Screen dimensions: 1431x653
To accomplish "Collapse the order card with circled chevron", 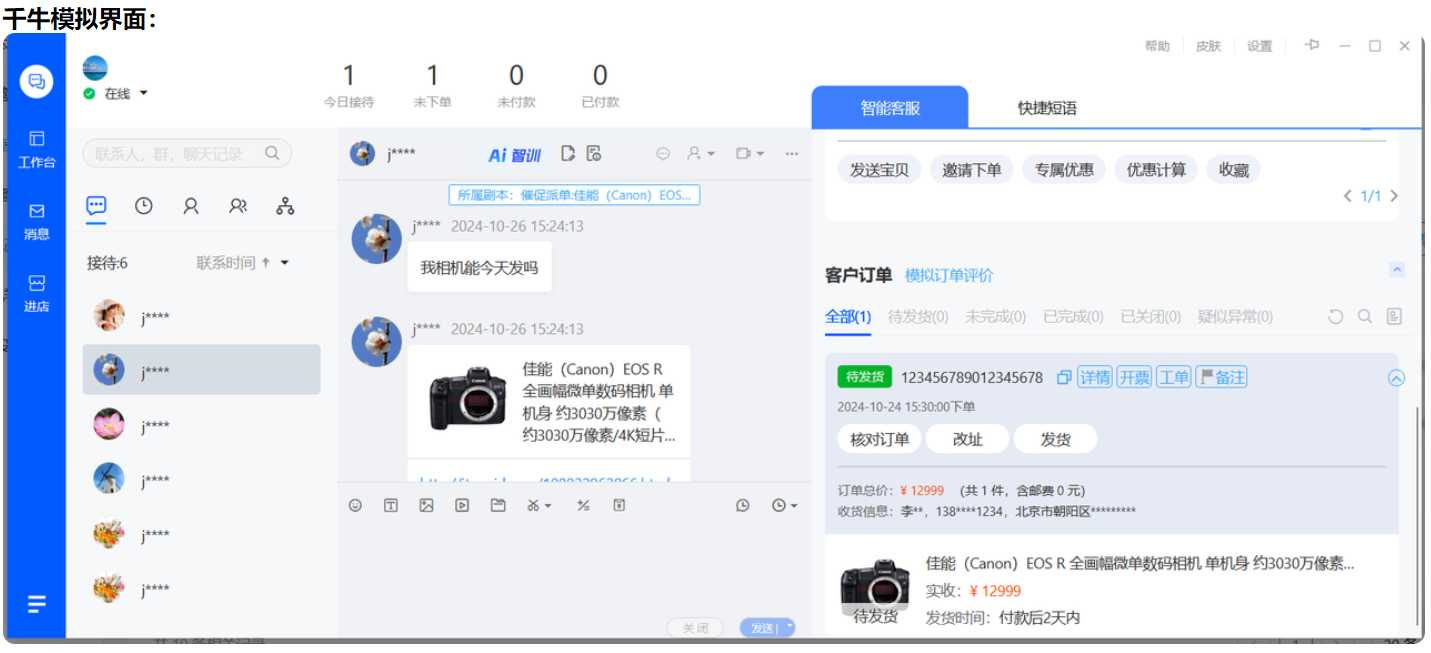I will coord(1397,377).
